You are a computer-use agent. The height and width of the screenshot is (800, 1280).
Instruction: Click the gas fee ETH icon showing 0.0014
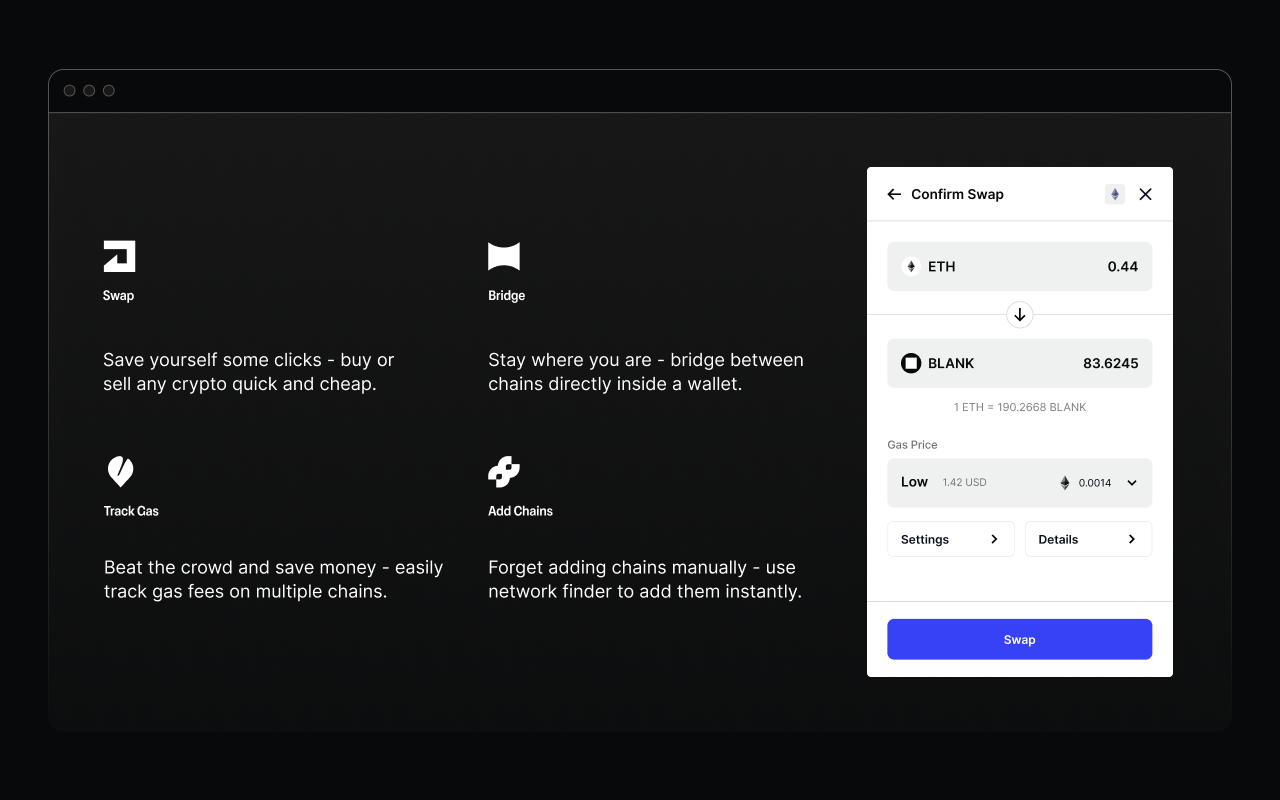coord(1065,483)
